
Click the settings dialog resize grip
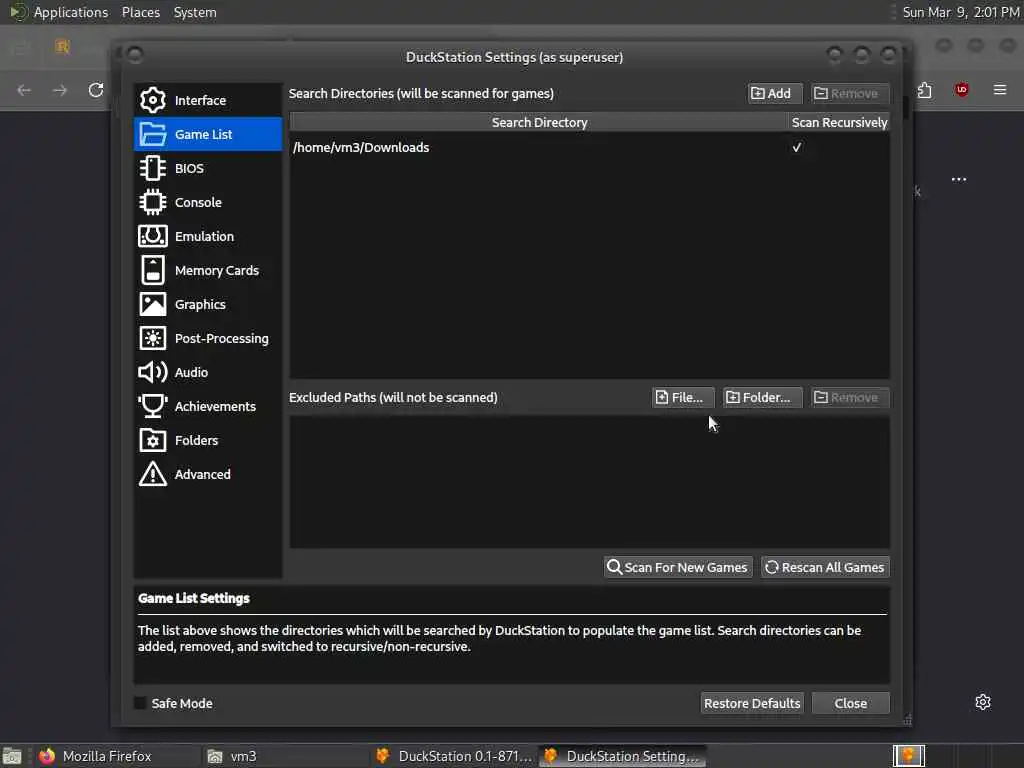coord(907,720)
